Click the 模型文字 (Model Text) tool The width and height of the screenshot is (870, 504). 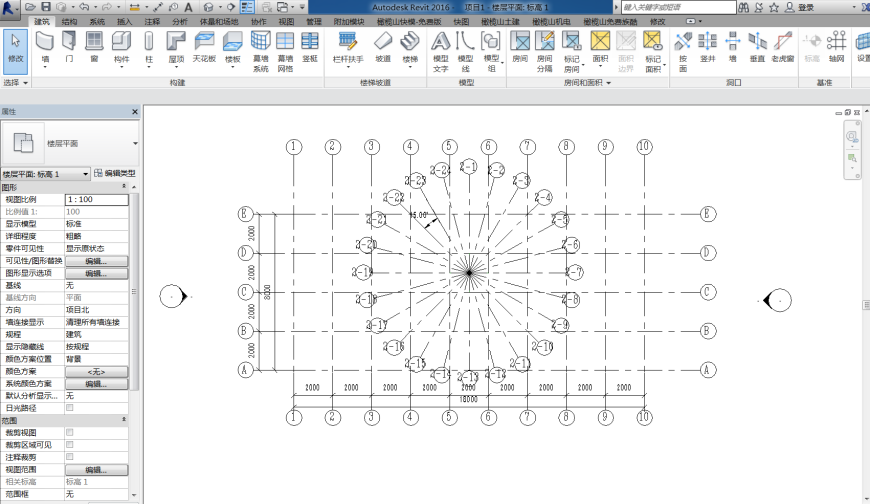point(441,52)
